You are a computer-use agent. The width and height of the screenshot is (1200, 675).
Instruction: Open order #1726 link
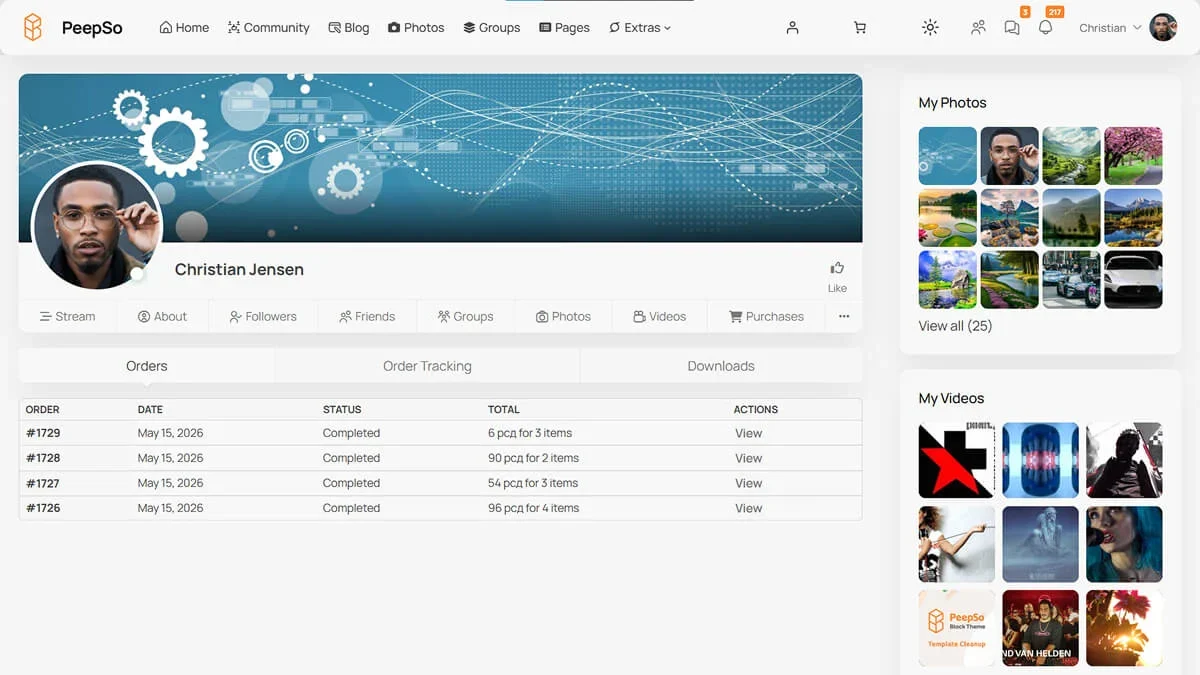click(x=43, y=508)
